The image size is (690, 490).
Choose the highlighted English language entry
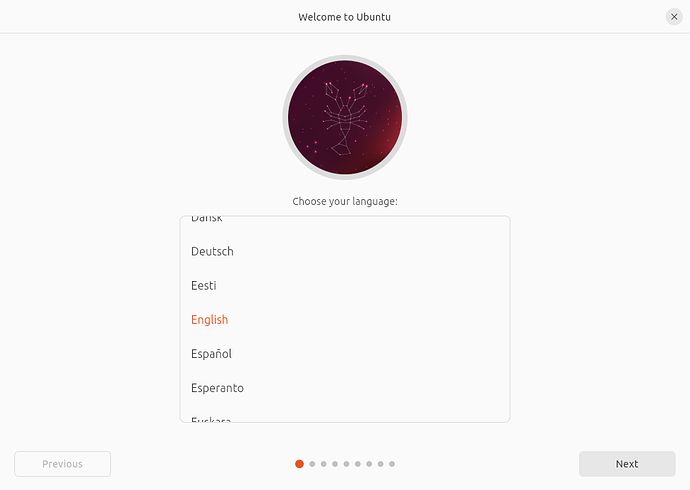tap(345, 320)
